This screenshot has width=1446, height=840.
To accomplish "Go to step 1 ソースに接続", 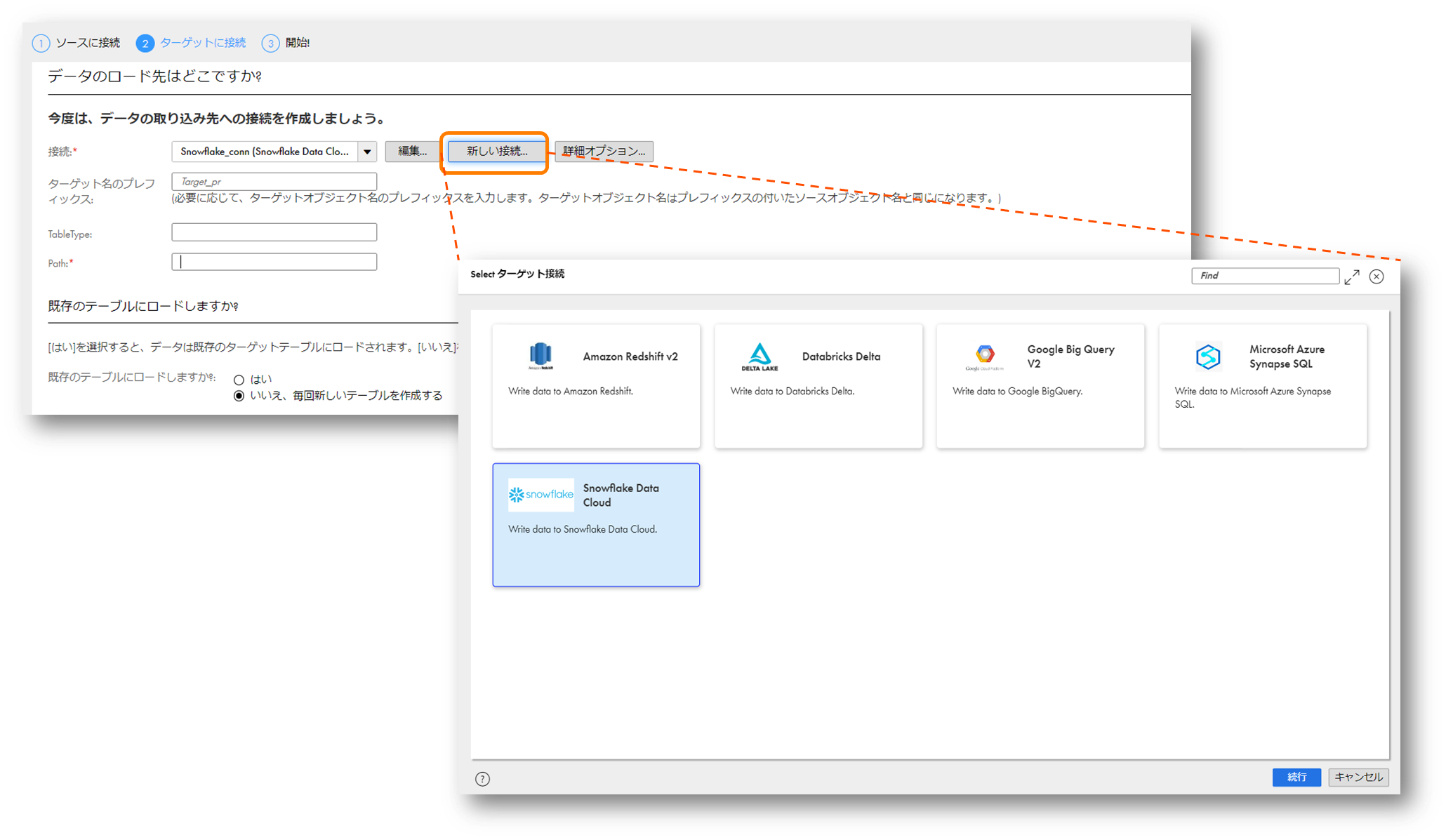I will tap(76, 43).
